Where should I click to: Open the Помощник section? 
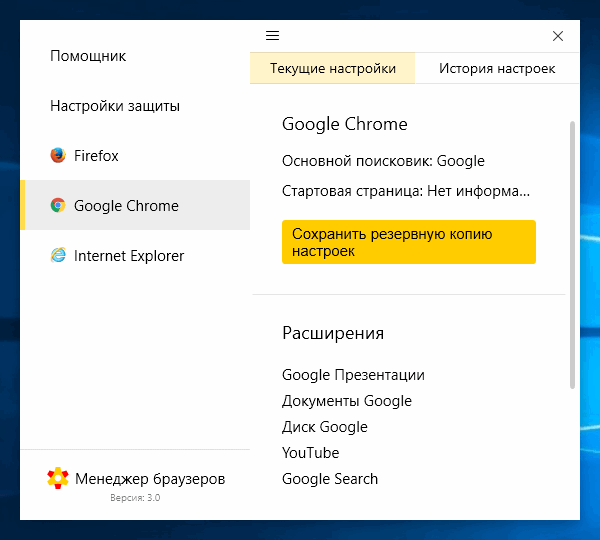[x=88, y=56]
